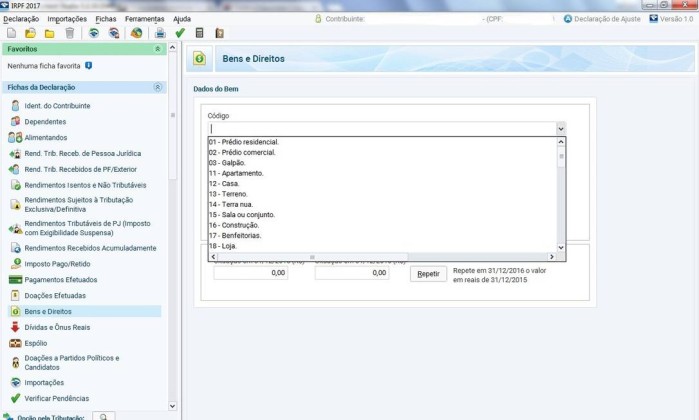The image size is (699, 420).
Task: Click the Código dropdown arrow
Action: 560,129
